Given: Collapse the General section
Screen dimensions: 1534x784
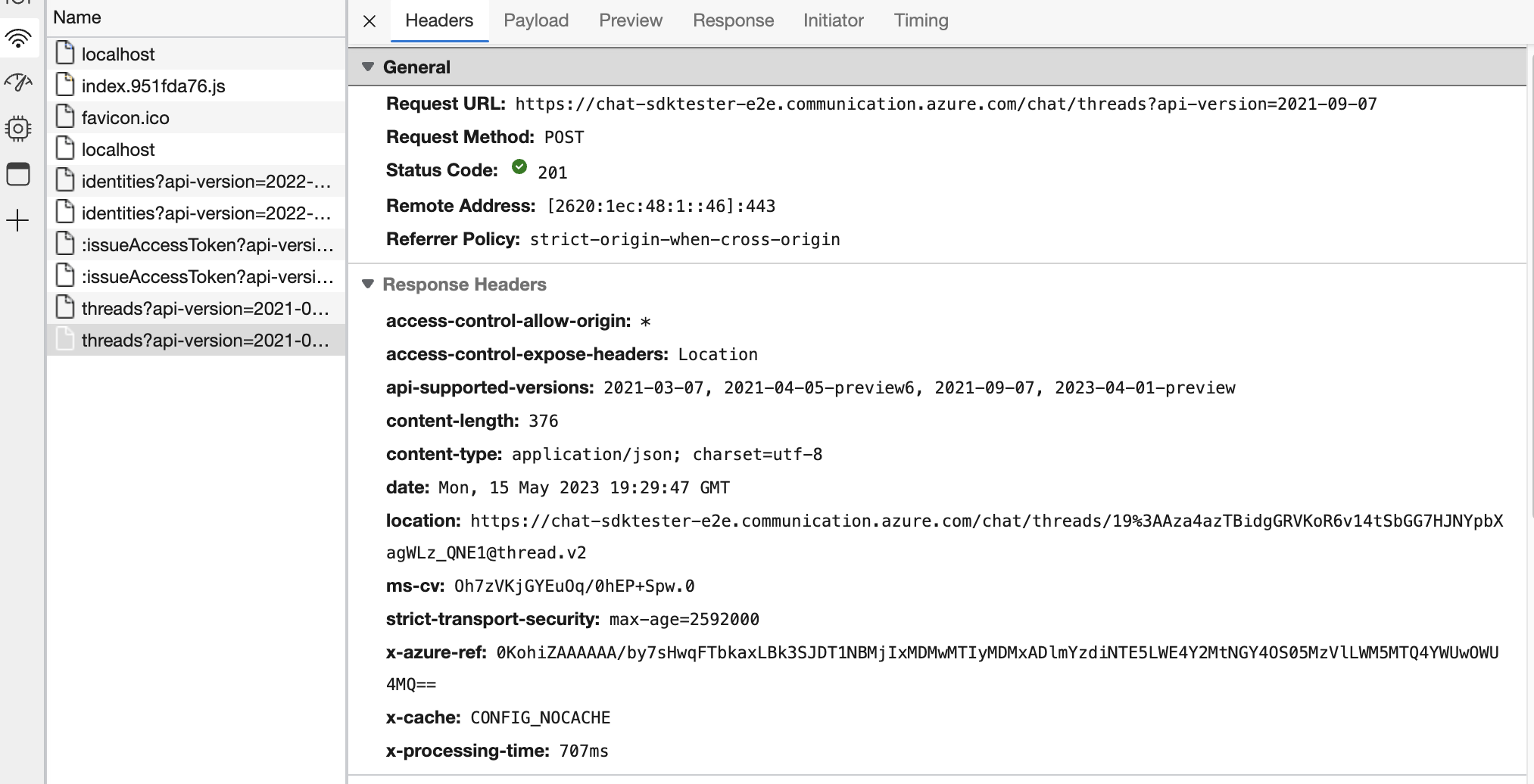Looking at the screenshot, I should click(x=368, y=67).
